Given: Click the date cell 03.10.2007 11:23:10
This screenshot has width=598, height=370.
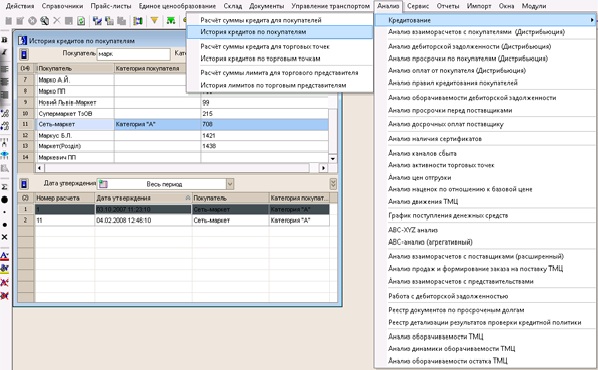Looking at the screenshot, I should (143, 209).
